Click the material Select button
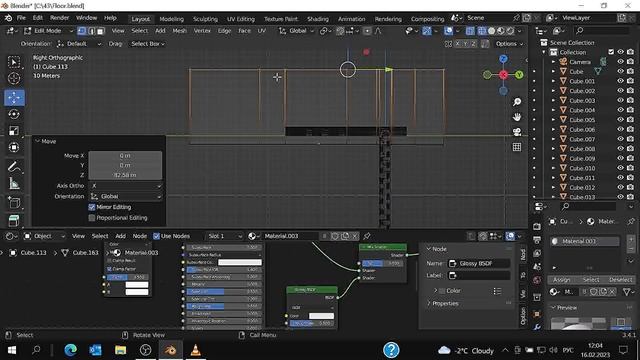Image resolution: width=640 pixels, height=360 pixels. 591,280
